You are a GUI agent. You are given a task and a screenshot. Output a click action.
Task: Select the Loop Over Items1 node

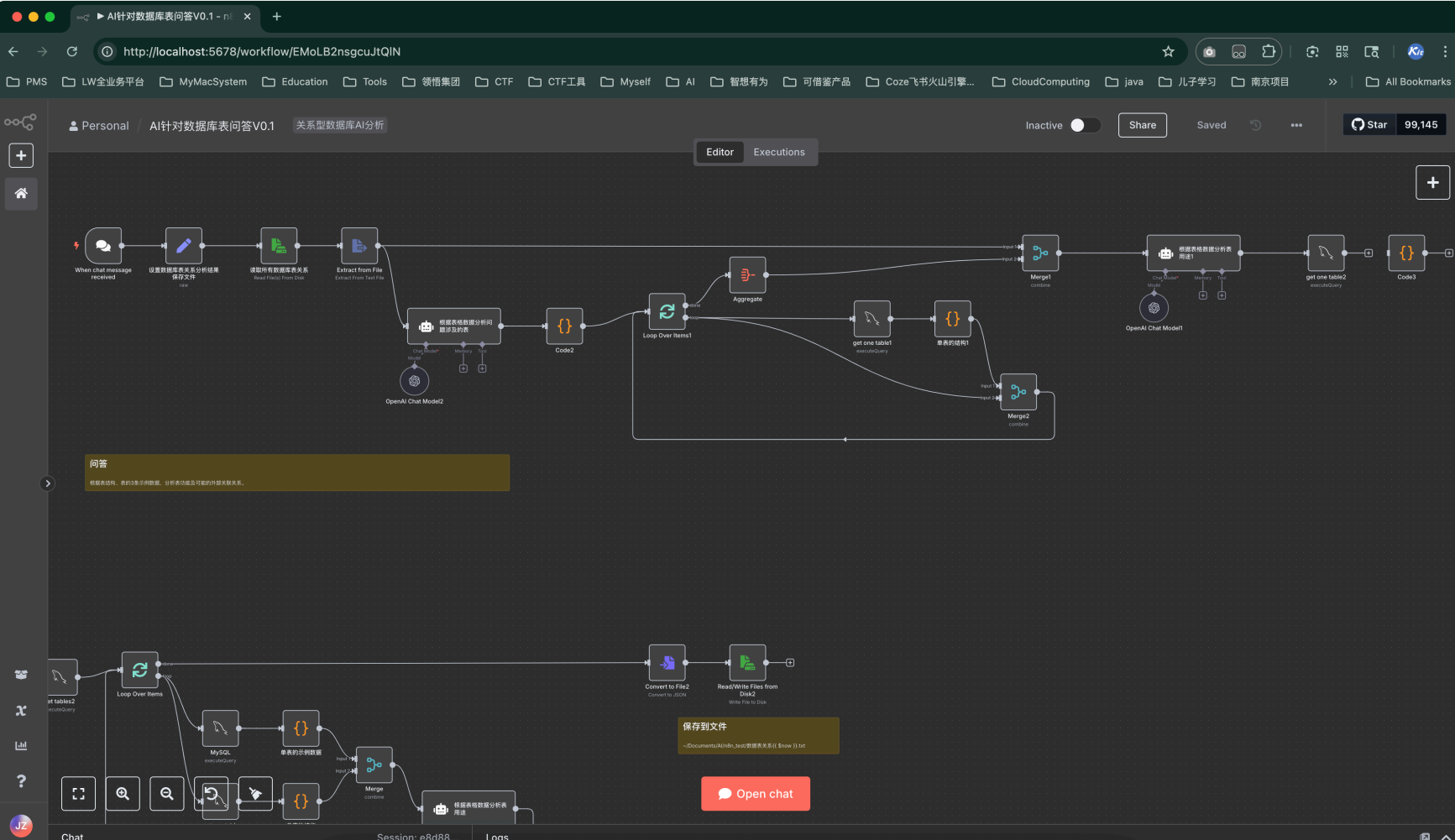pos(667,311)
